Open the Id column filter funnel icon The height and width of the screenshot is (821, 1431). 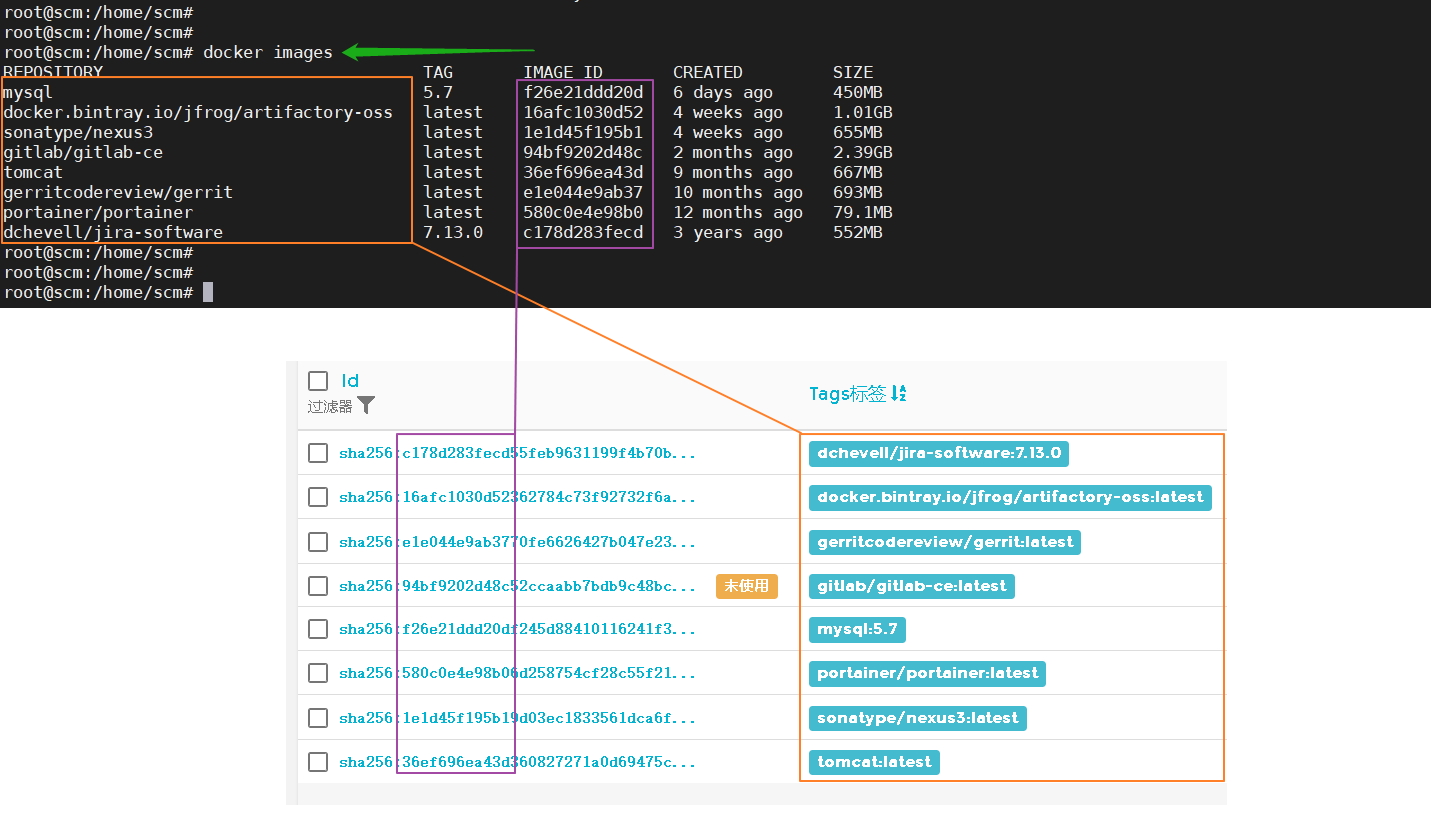(x=366, y=405)
